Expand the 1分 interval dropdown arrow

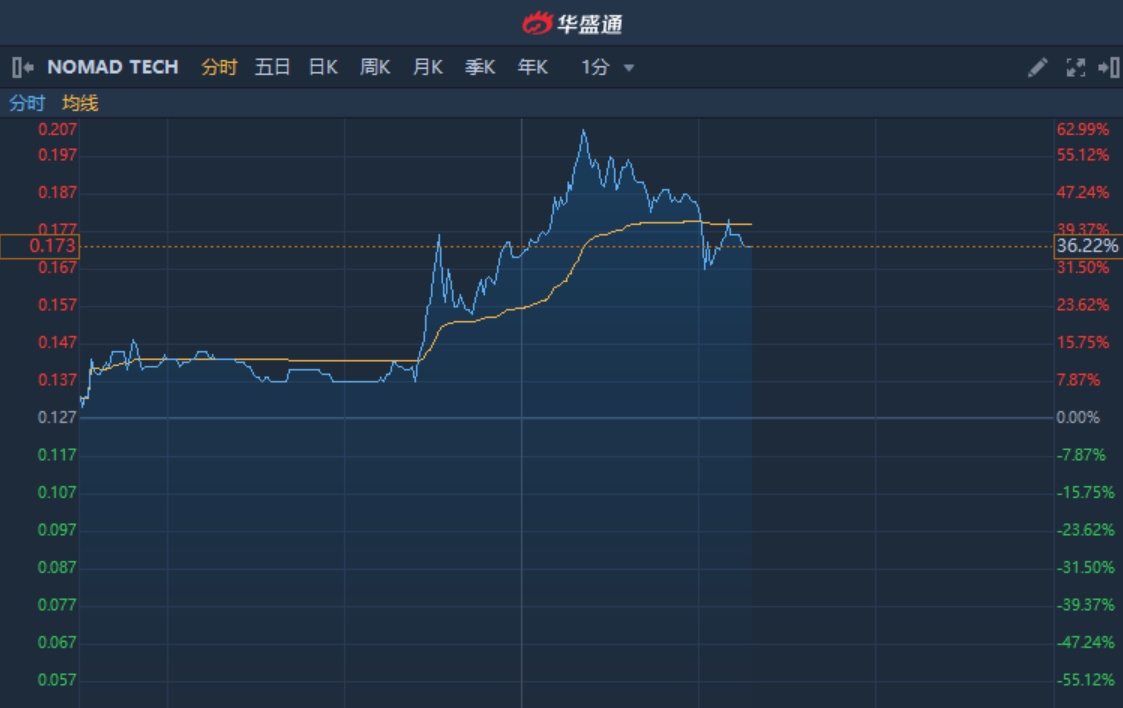click(x=629, y=68)
